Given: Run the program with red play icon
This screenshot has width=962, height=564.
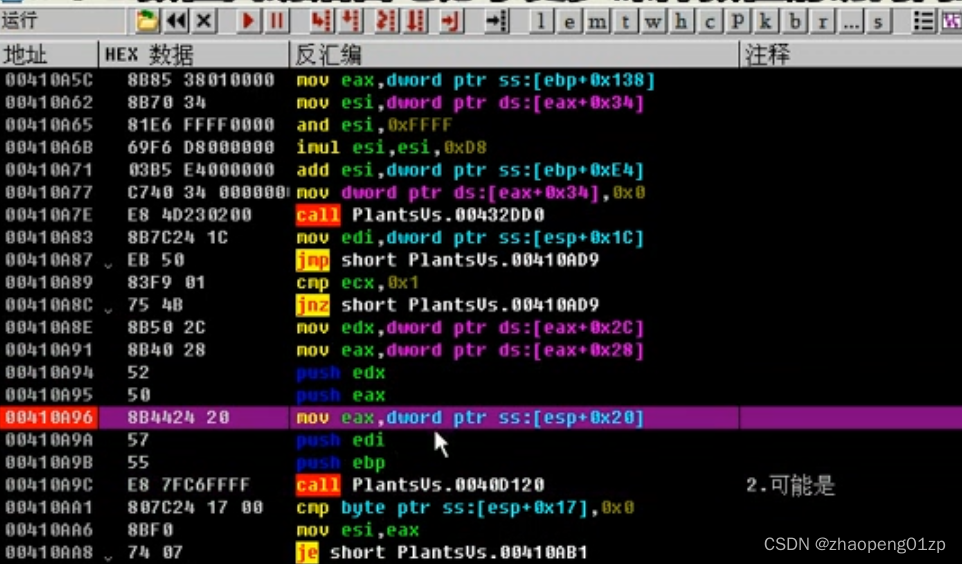Looking at the screenshot, I should (x=248, y=21).
